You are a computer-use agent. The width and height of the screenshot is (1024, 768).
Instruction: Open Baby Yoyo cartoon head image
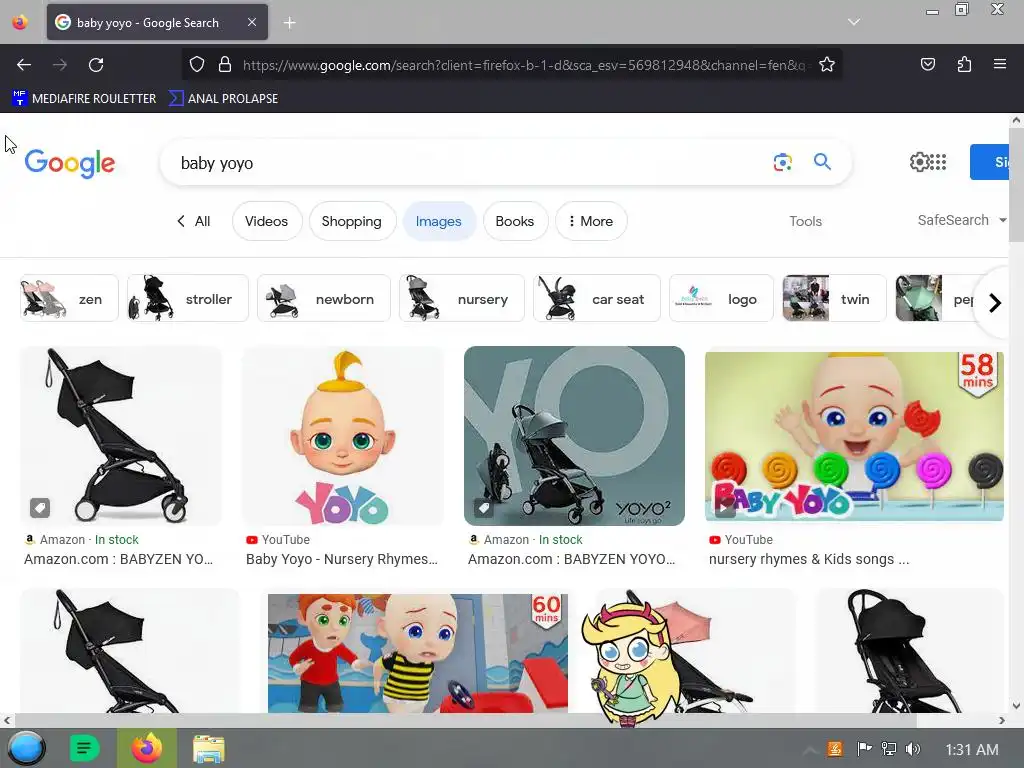click(x=343, y=436)
